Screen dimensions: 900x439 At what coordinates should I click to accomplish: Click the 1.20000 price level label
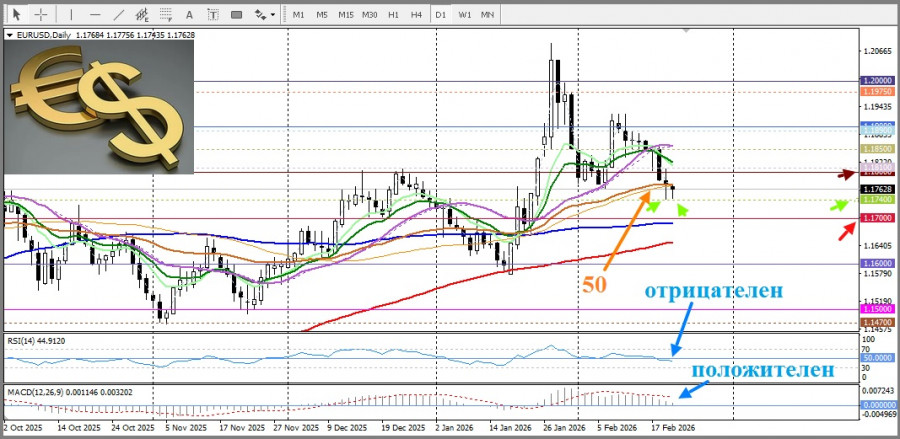pos(876,81)
